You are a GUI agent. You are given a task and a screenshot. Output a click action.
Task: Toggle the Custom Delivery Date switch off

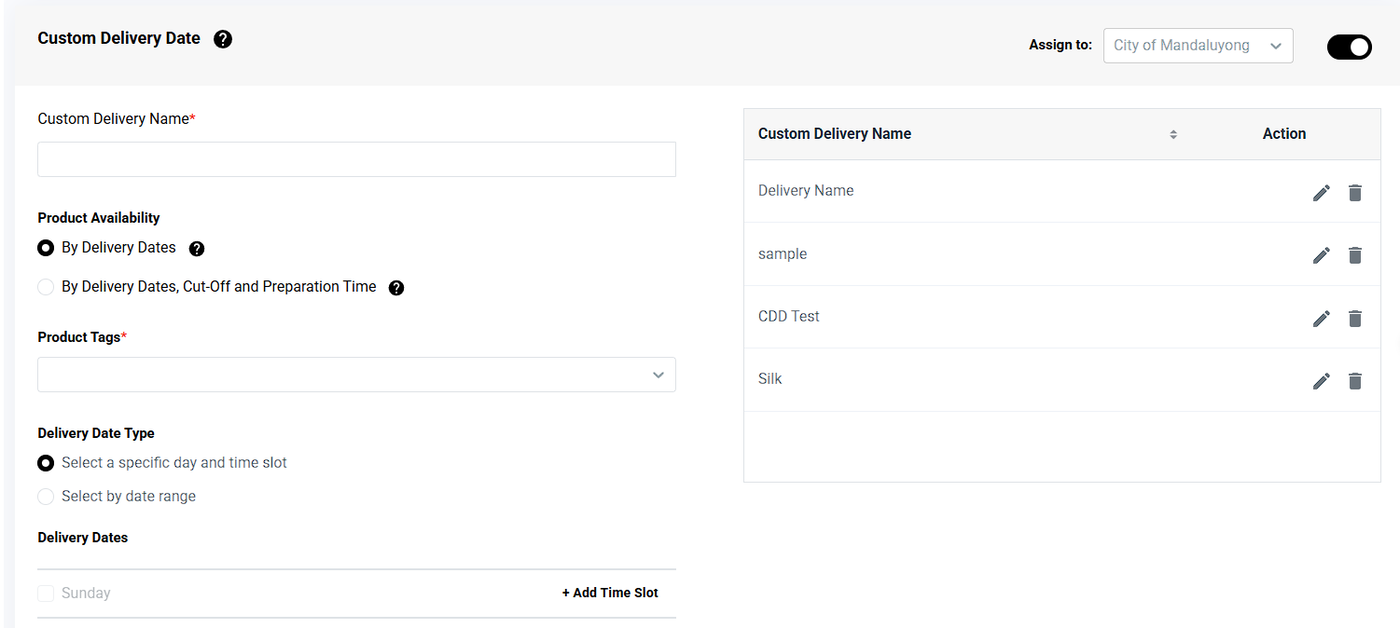coord(1349,47)
